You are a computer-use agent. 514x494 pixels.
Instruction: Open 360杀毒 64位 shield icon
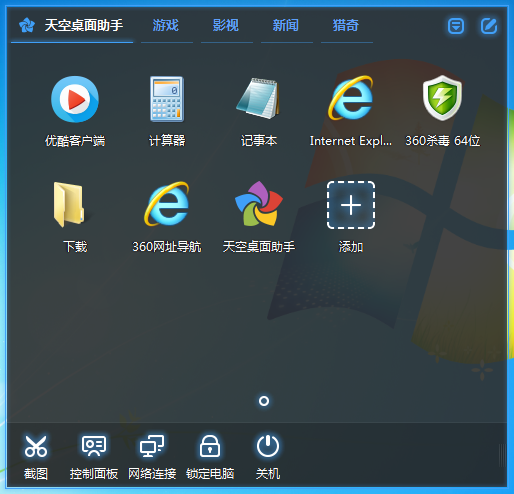(442, 98)
